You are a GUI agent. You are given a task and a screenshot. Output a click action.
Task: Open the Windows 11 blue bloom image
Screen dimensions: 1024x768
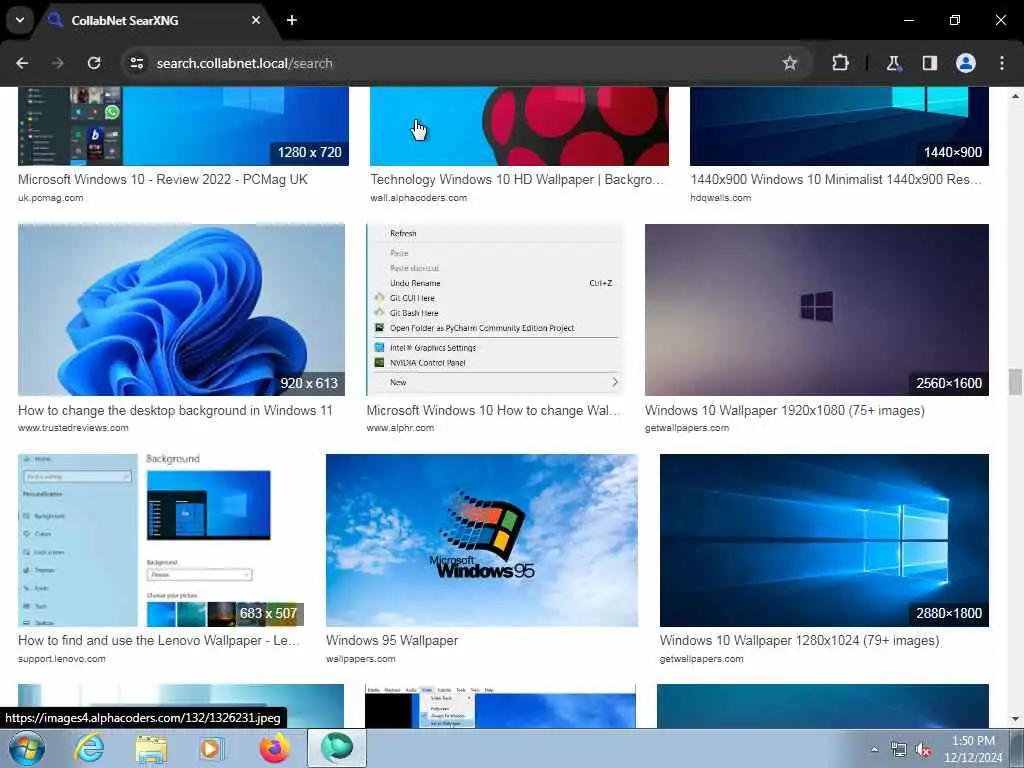tap(181, 310)
